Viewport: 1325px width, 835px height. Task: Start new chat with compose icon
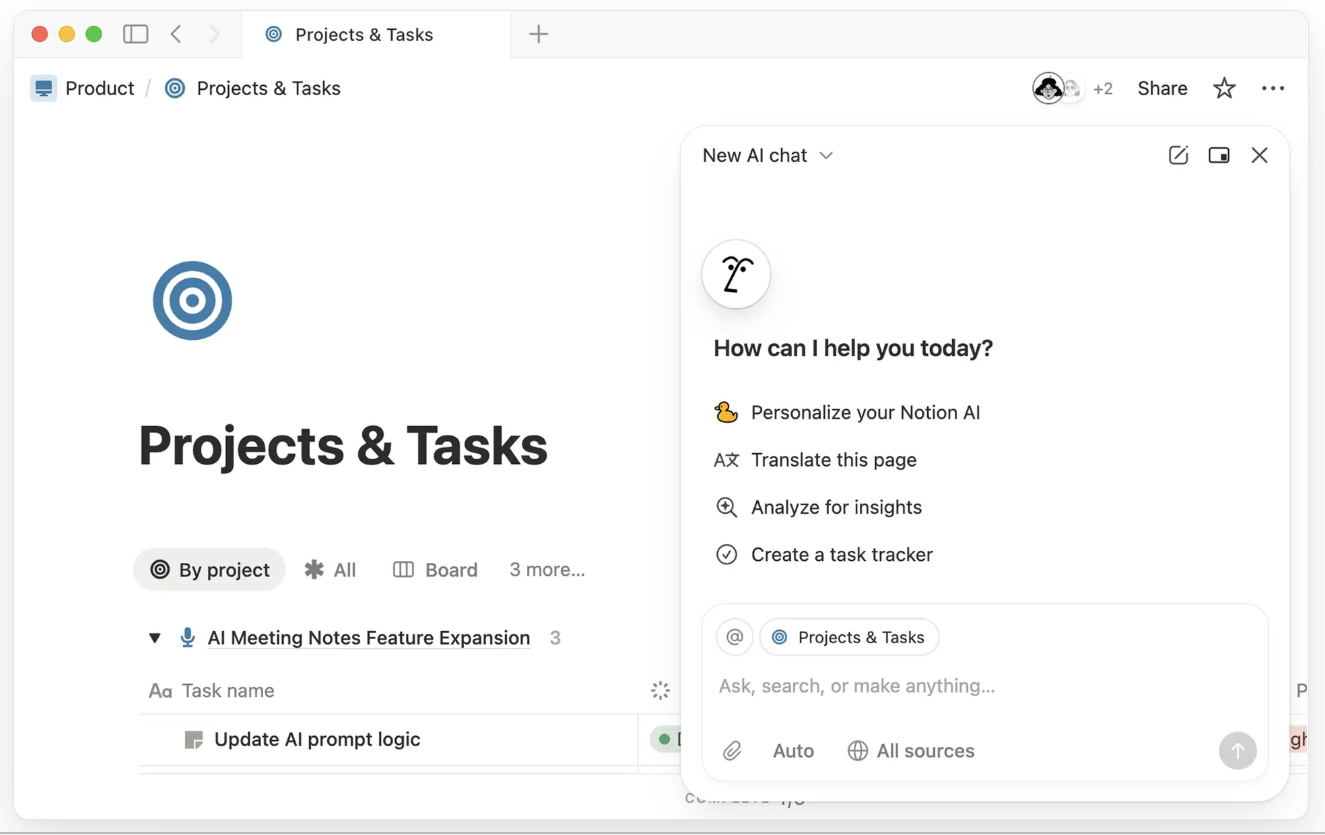(x=1178, y=155)
